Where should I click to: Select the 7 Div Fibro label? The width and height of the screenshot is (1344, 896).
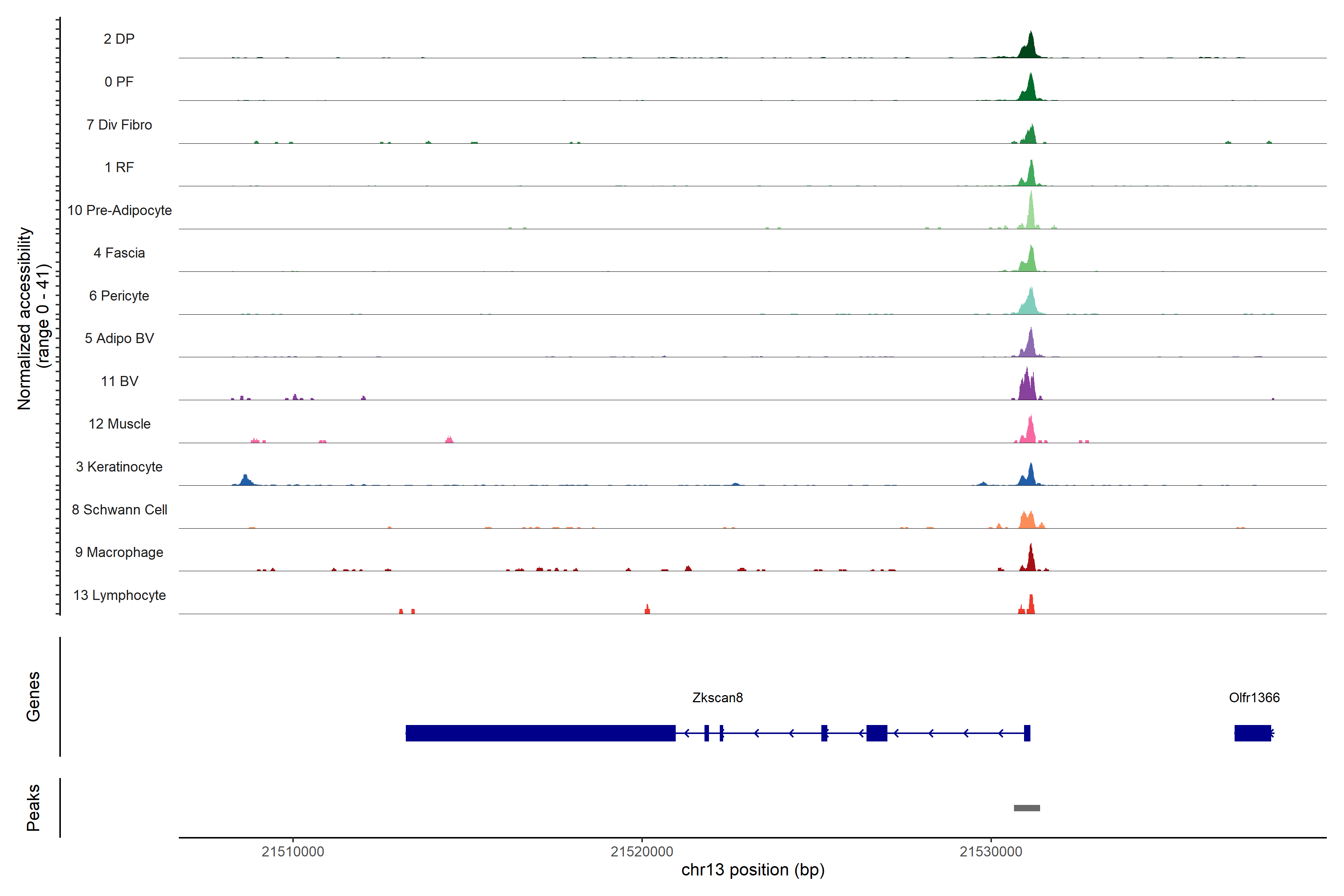click(x=119, y=125)
